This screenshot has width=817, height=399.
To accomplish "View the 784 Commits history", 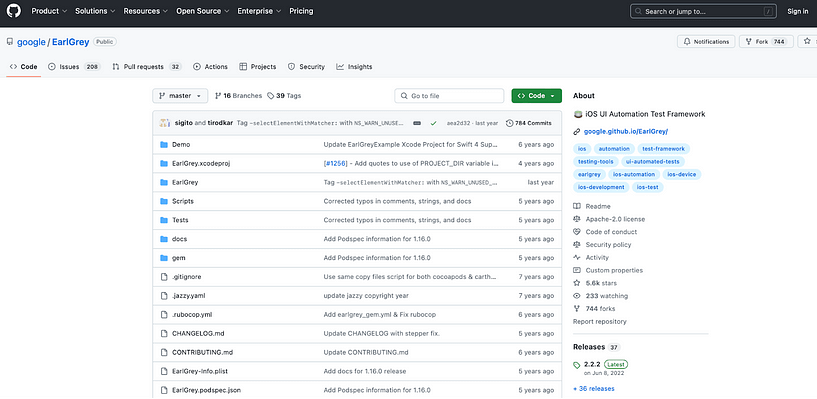I will click(x=528, y=123).
